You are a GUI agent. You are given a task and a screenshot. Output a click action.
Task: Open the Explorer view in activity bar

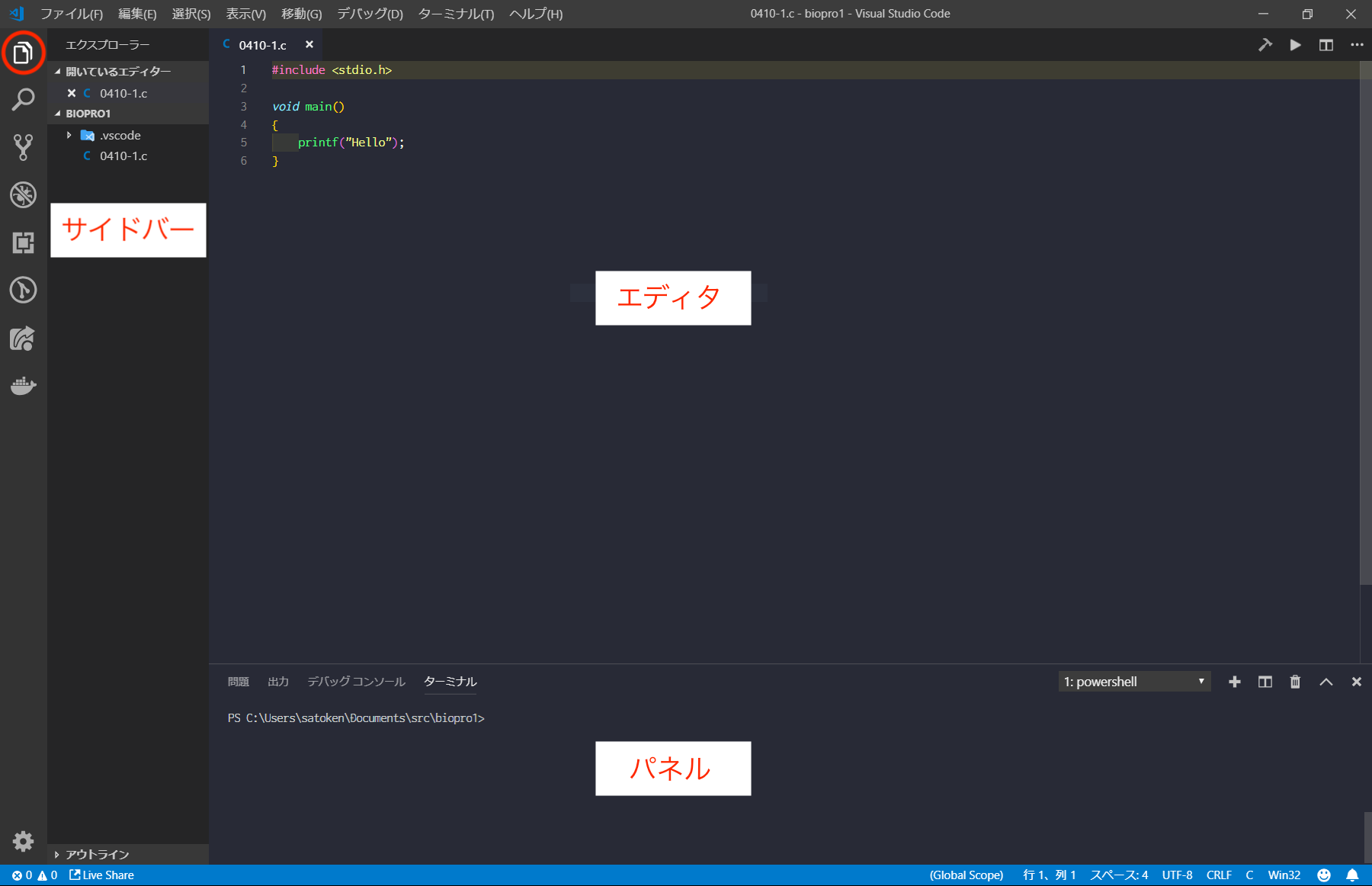(23, 53)
